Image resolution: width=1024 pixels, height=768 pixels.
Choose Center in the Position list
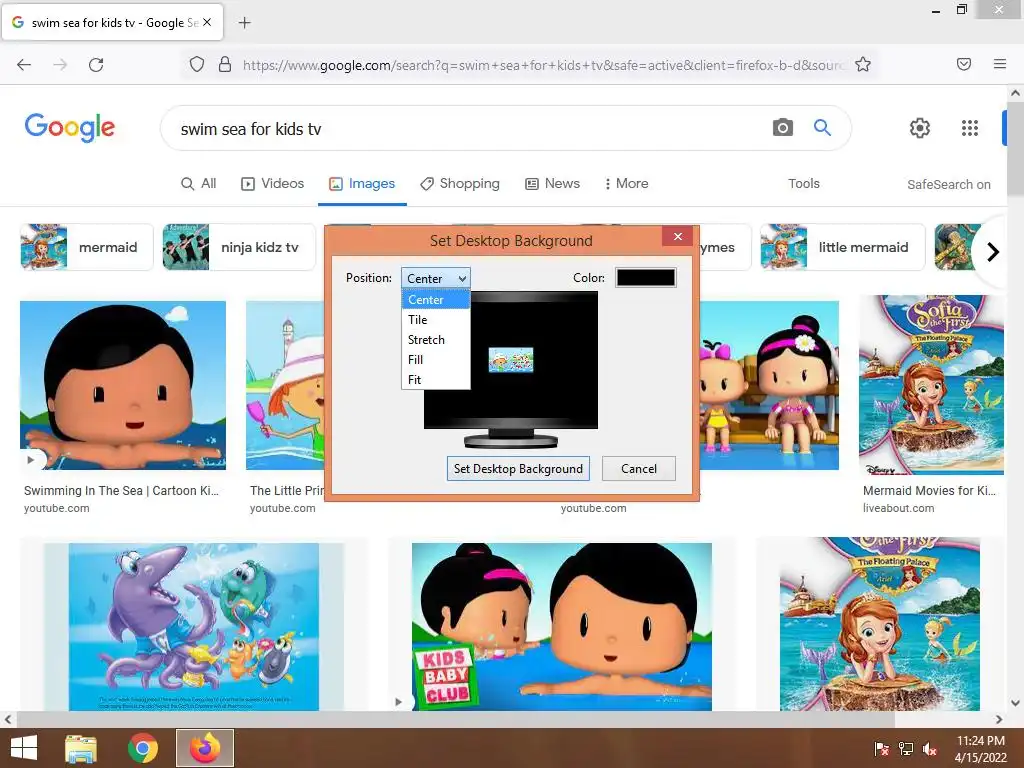436,300
